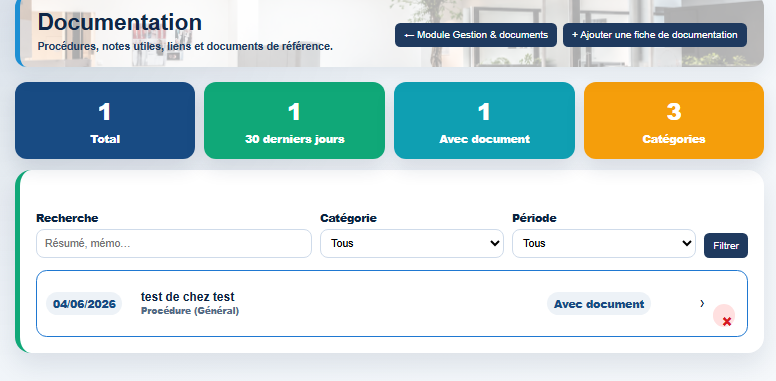Select the Total stat card
Viewport: 776px width, 381px height.
[105, 121]
